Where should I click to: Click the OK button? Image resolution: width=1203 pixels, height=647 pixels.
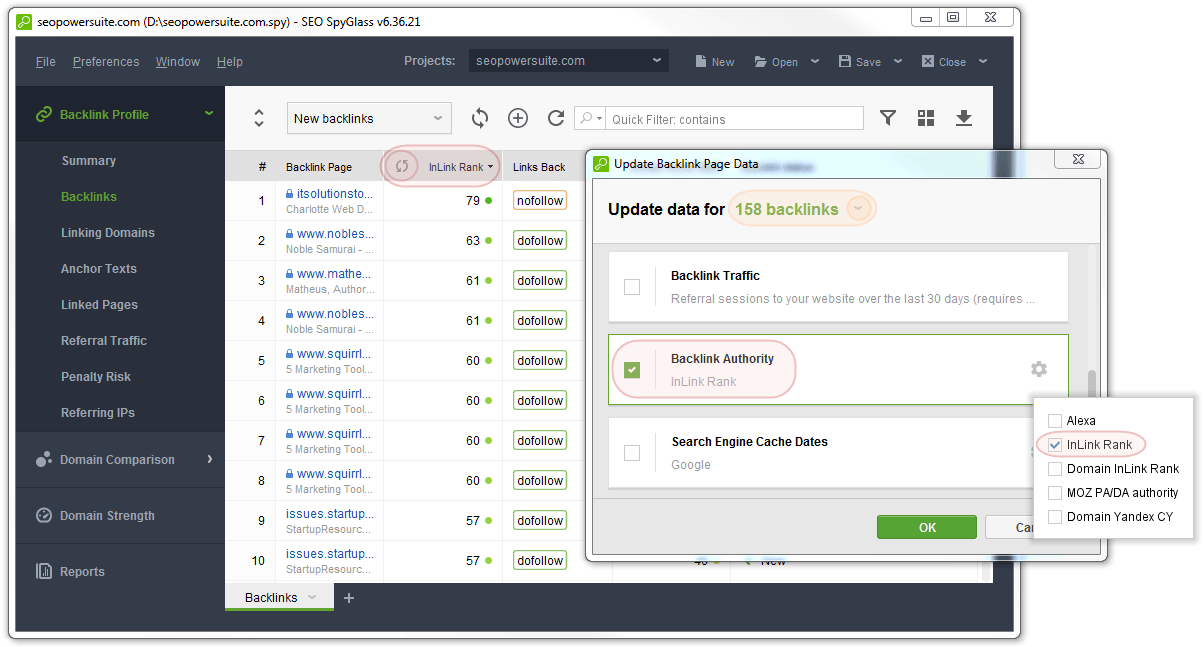(x=926, y=527)
